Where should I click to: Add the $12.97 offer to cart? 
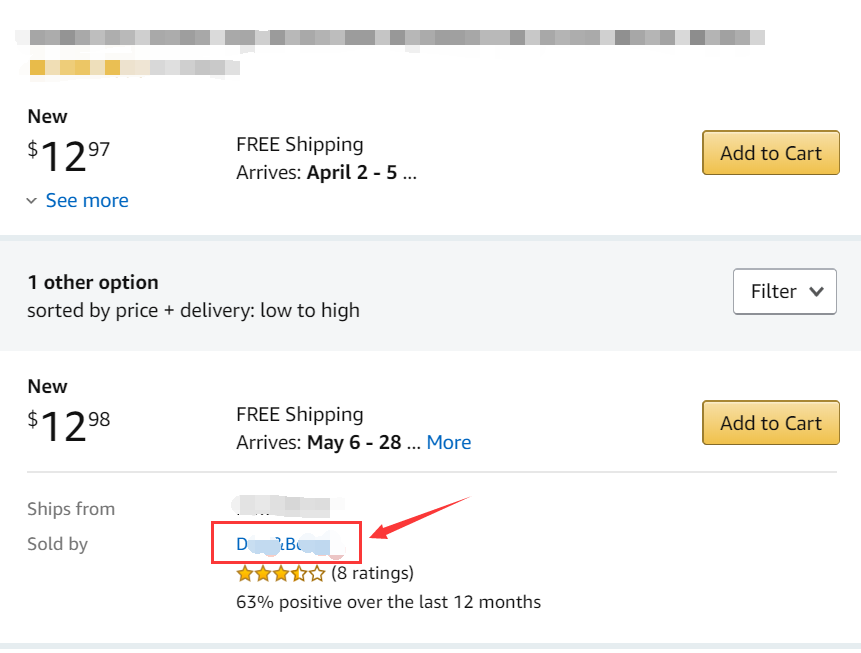point(770,153)
